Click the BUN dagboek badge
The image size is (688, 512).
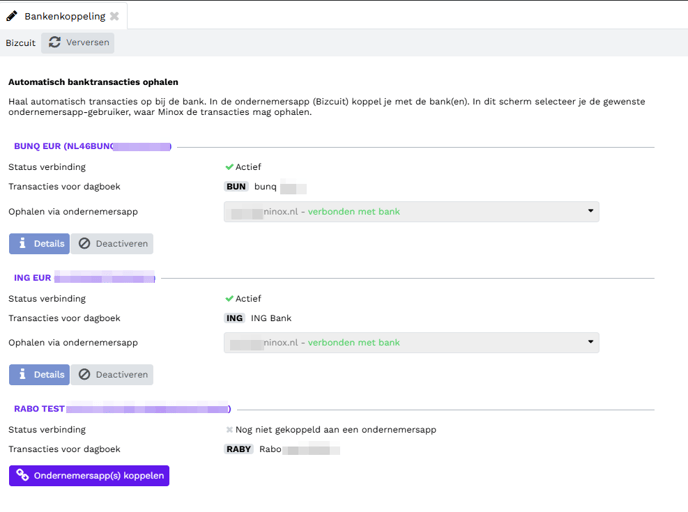point(236,186)
